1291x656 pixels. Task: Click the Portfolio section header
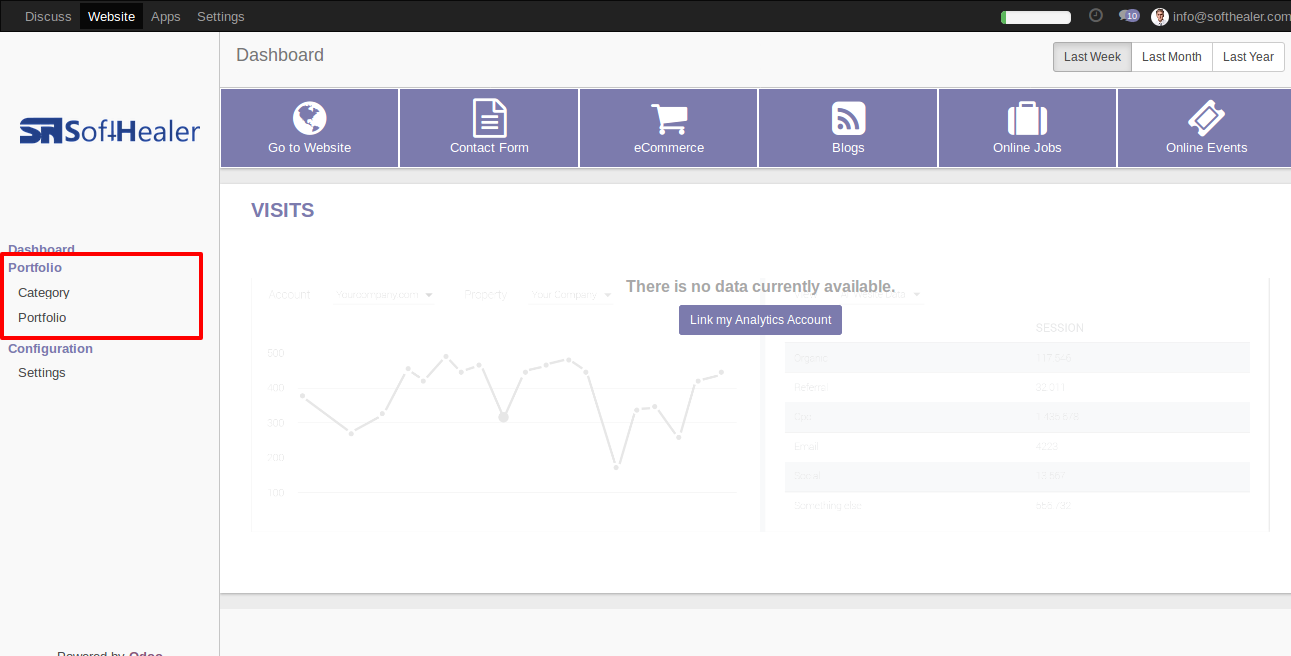click(x=35, y=268)
